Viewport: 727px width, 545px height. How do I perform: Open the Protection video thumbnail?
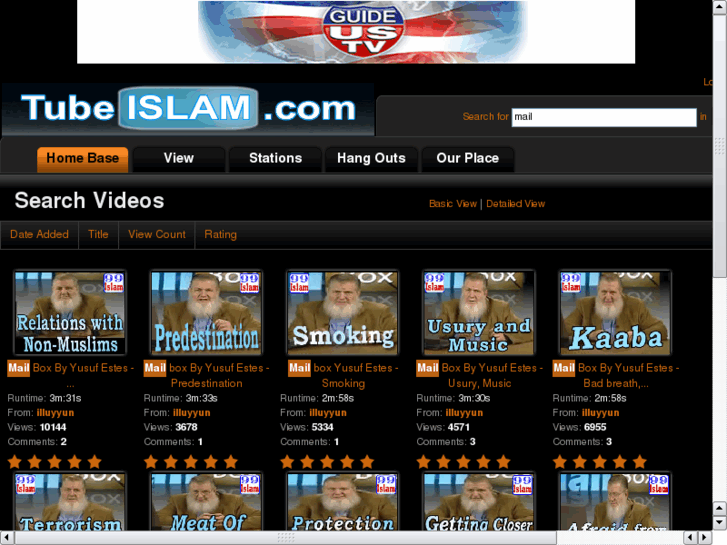point(343,502)
